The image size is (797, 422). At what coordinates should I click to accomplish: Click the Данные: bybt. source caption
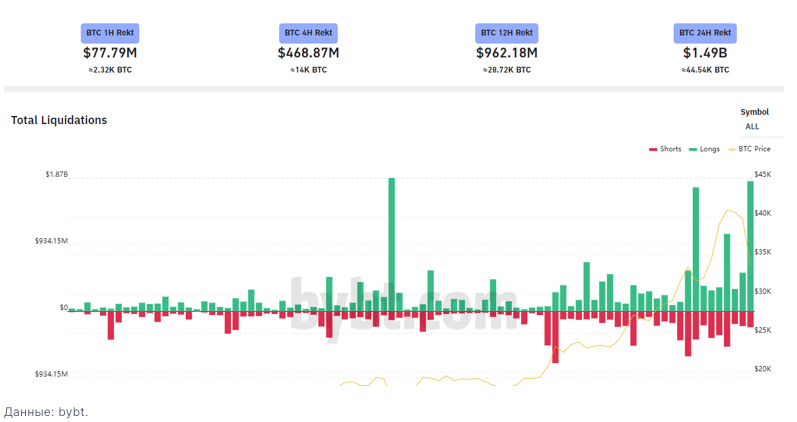coord(46,411)
